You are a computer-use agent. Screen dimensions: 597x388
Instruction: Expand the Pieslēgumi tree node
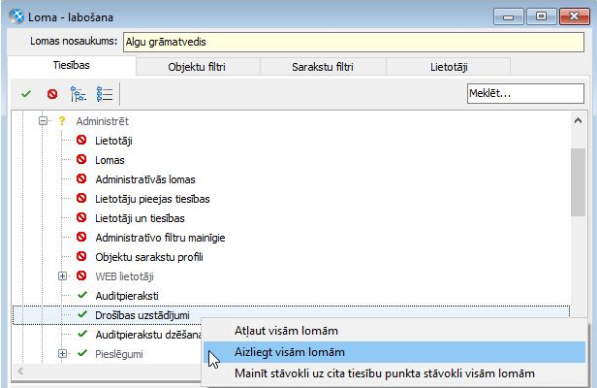[62, 354]
